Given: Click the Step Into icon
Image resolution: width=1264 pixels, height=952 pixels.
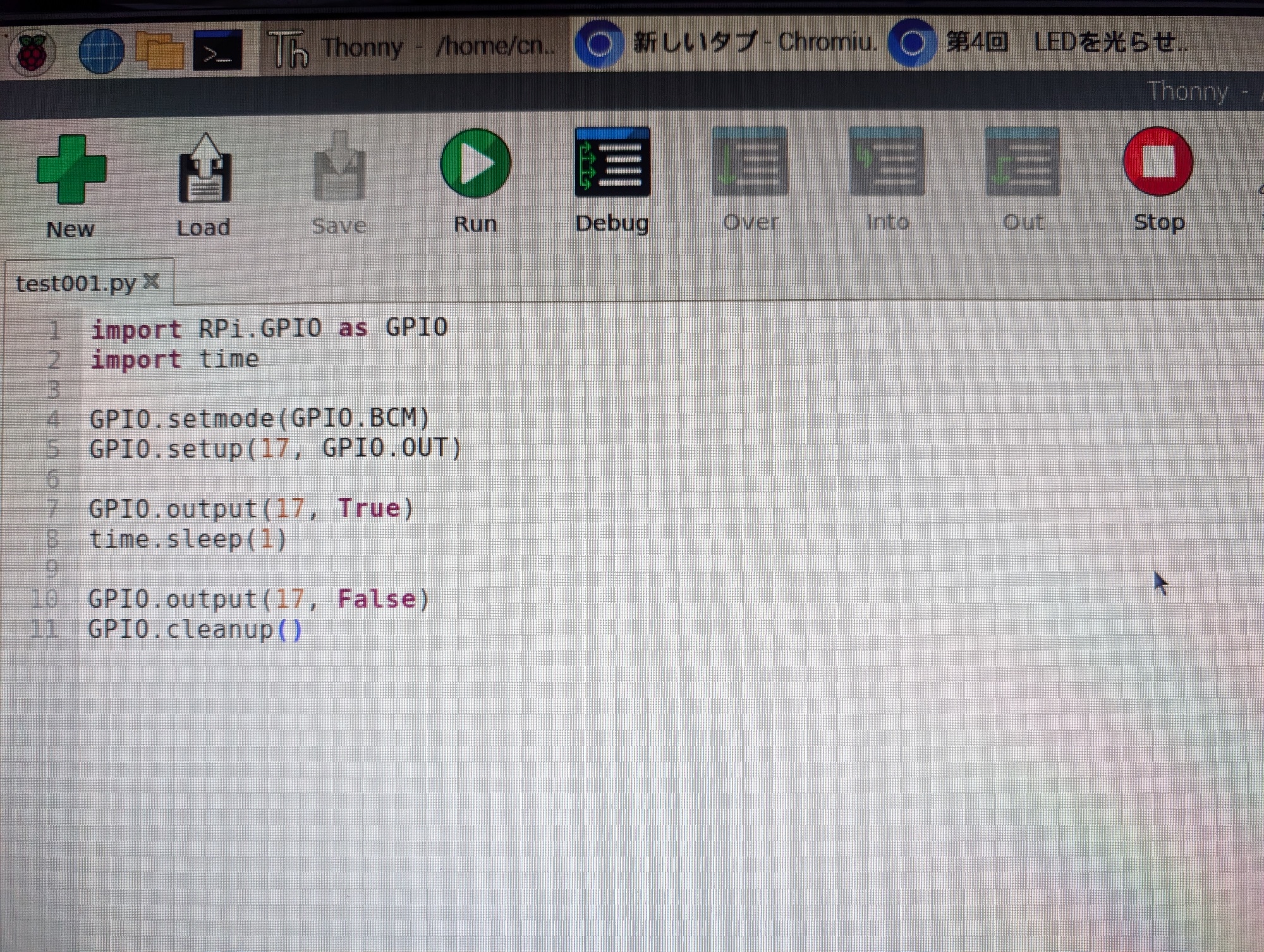Looking at the screenshot, I should pyautogui.click(x=886, y=162).
